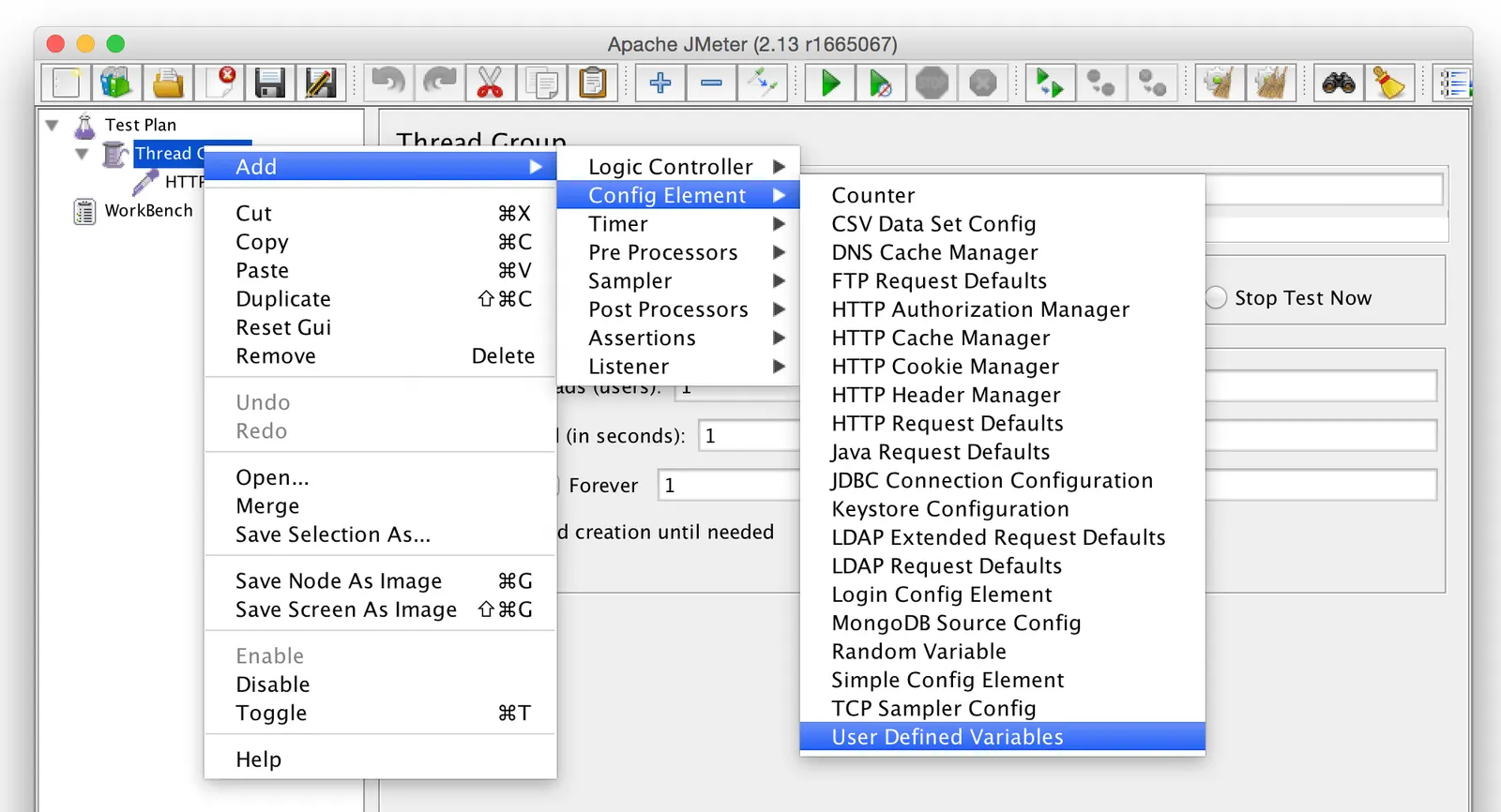
Task: Click the Save As pencil icon
Action: tap(321, 83)
